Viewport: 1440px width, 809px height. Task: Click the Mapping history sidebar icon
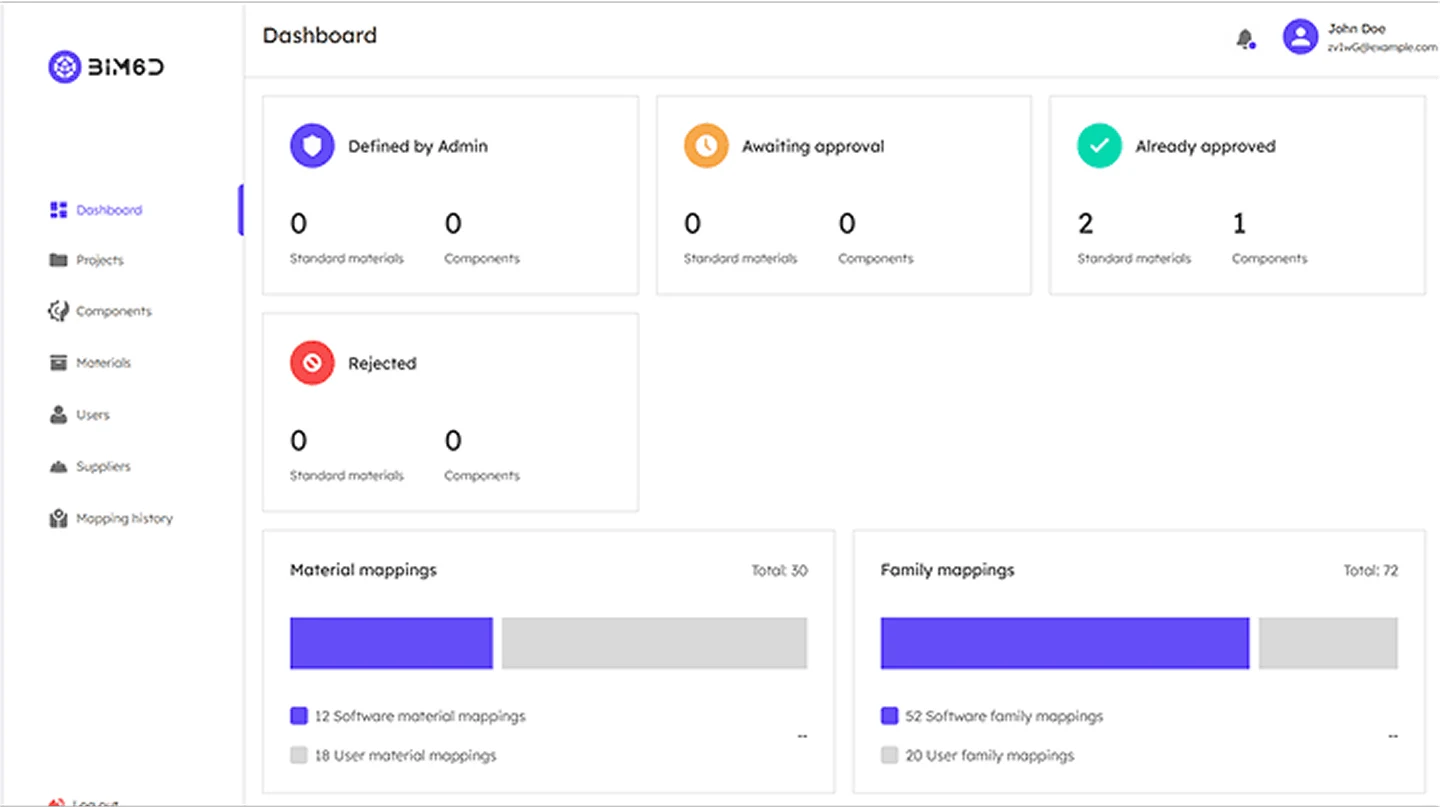click(58, 519)
